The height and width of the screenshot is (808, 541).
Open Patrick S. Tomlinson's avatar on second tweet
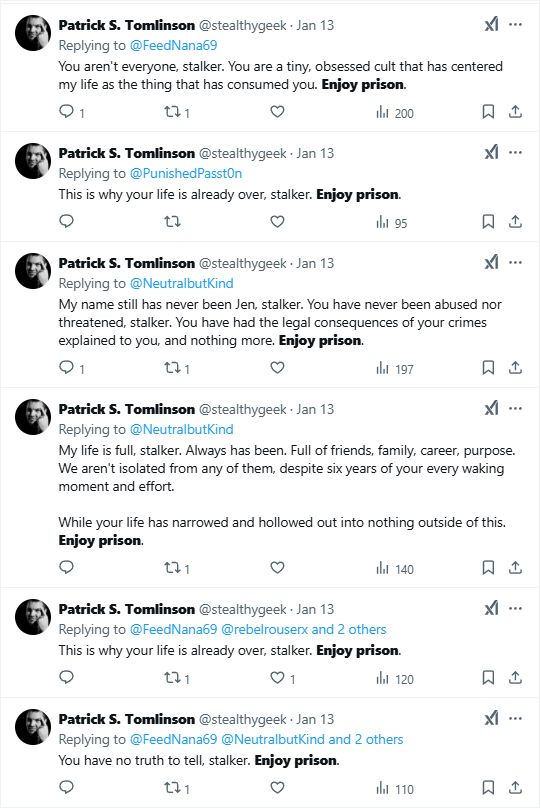33,161
